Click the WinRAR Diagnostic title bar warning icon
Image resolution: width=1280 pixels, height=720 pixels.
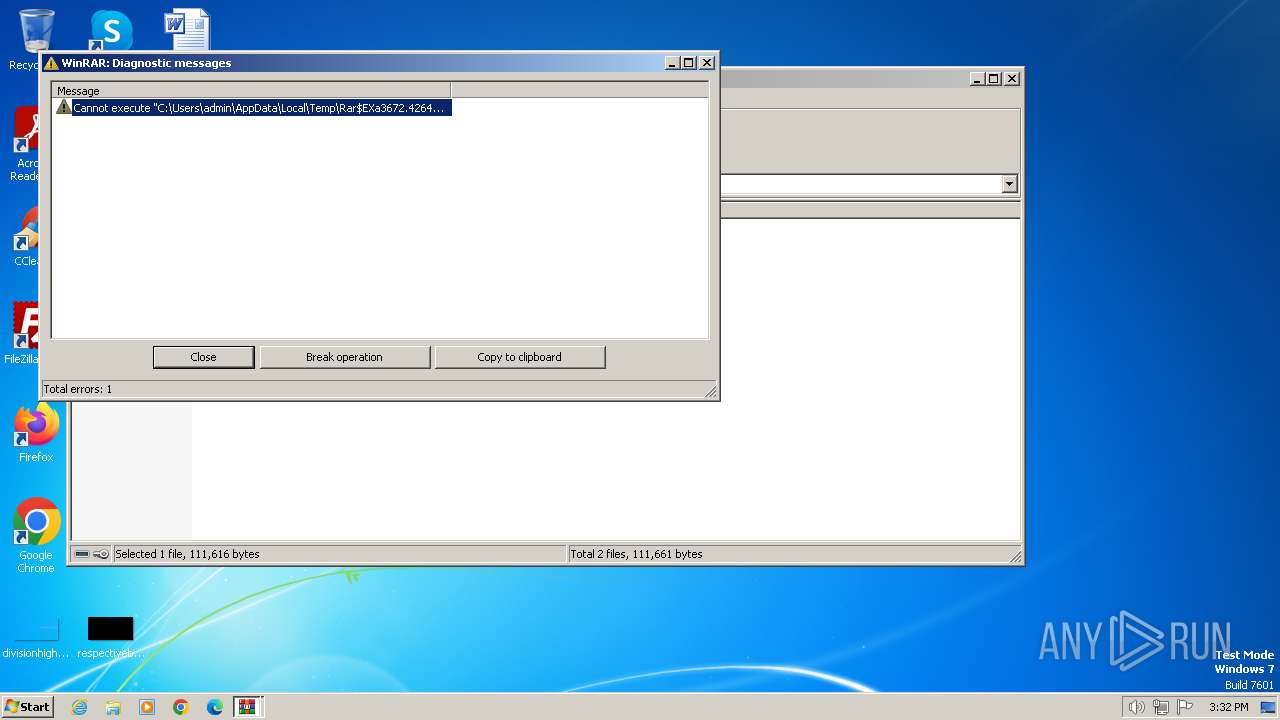[51, 63]
